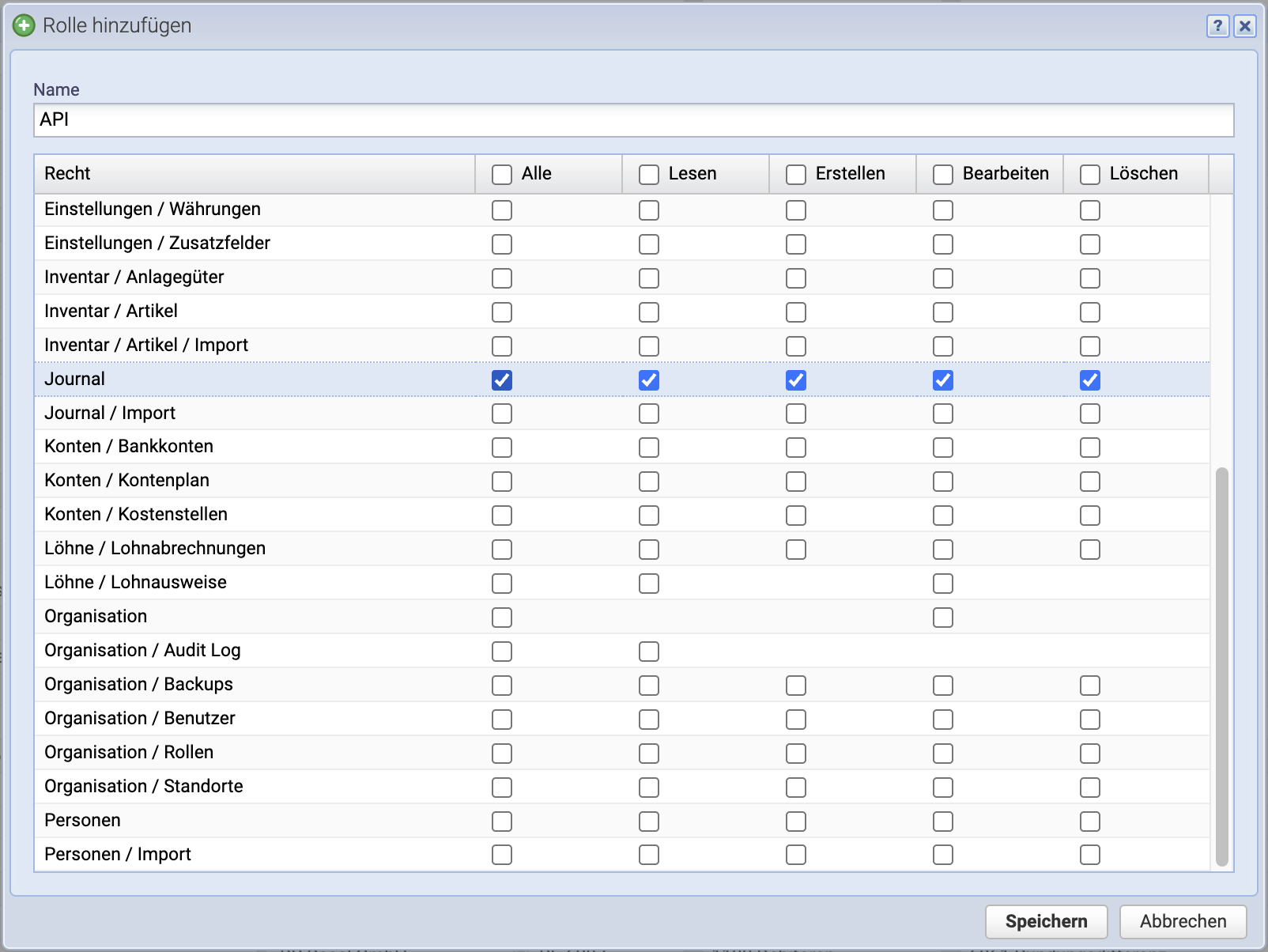
Task: Select the Inventar / Artikel / Import label
Action: [x=146, y=345]
